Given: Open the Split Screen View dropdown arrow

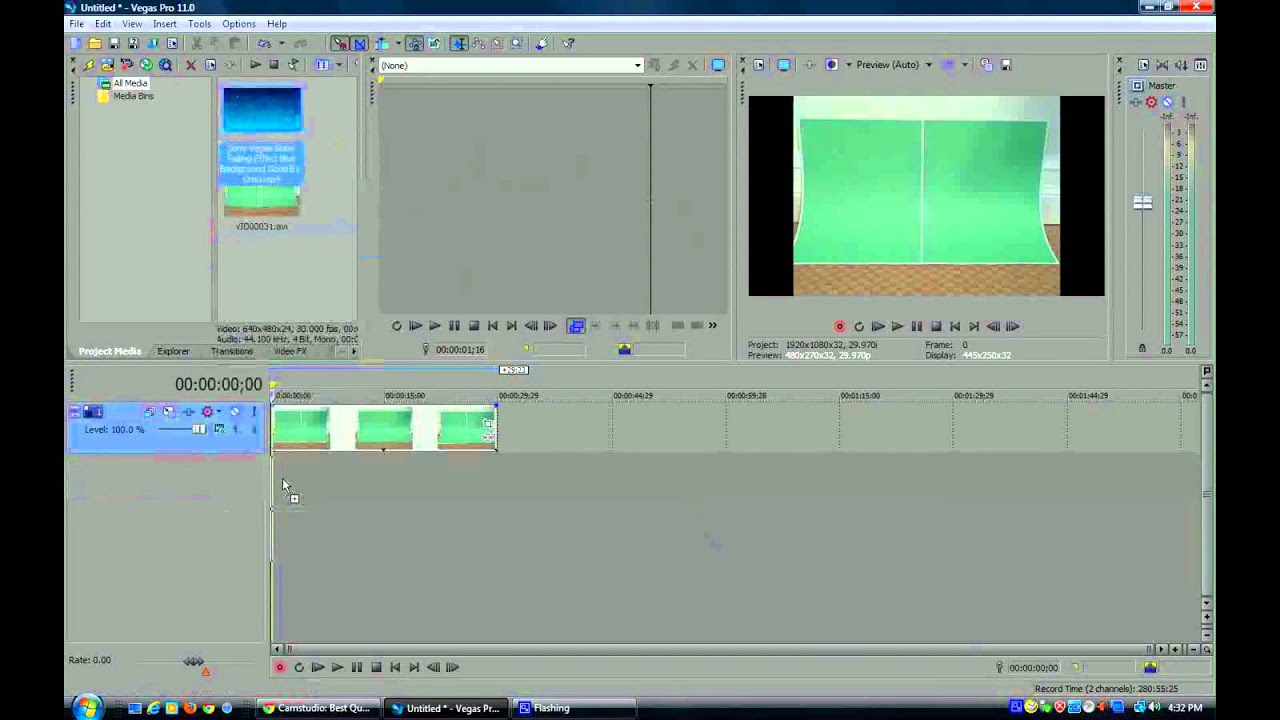Looking at the screenshot, I should pyautogui.click(x=848, y=65).
